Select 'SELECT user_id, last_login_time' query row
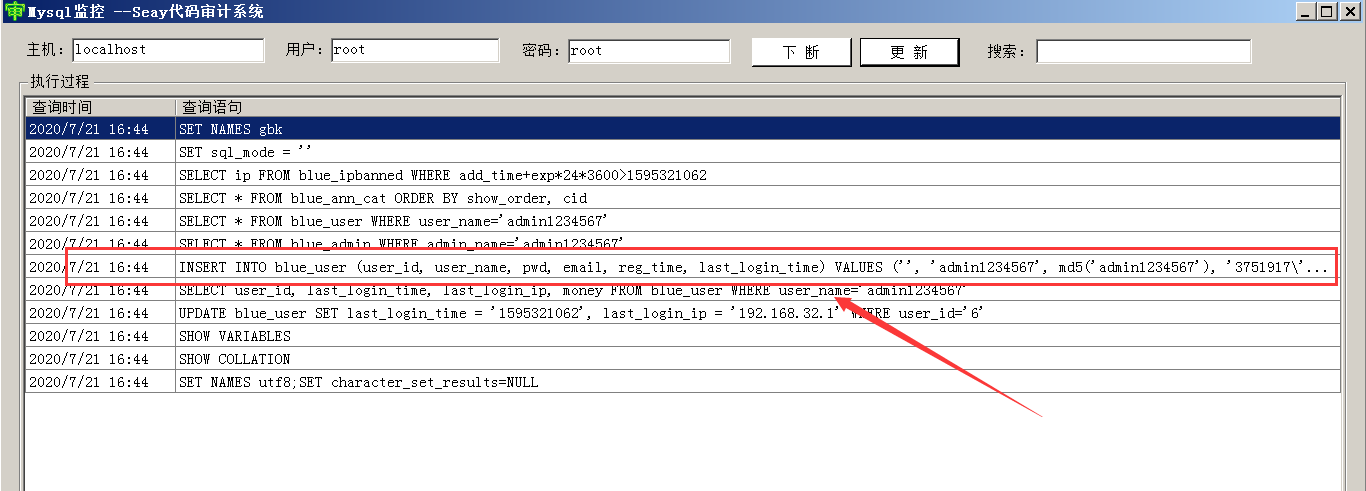Image resolution: width=1366 pixels, height=491 pixels. (683, 290)
